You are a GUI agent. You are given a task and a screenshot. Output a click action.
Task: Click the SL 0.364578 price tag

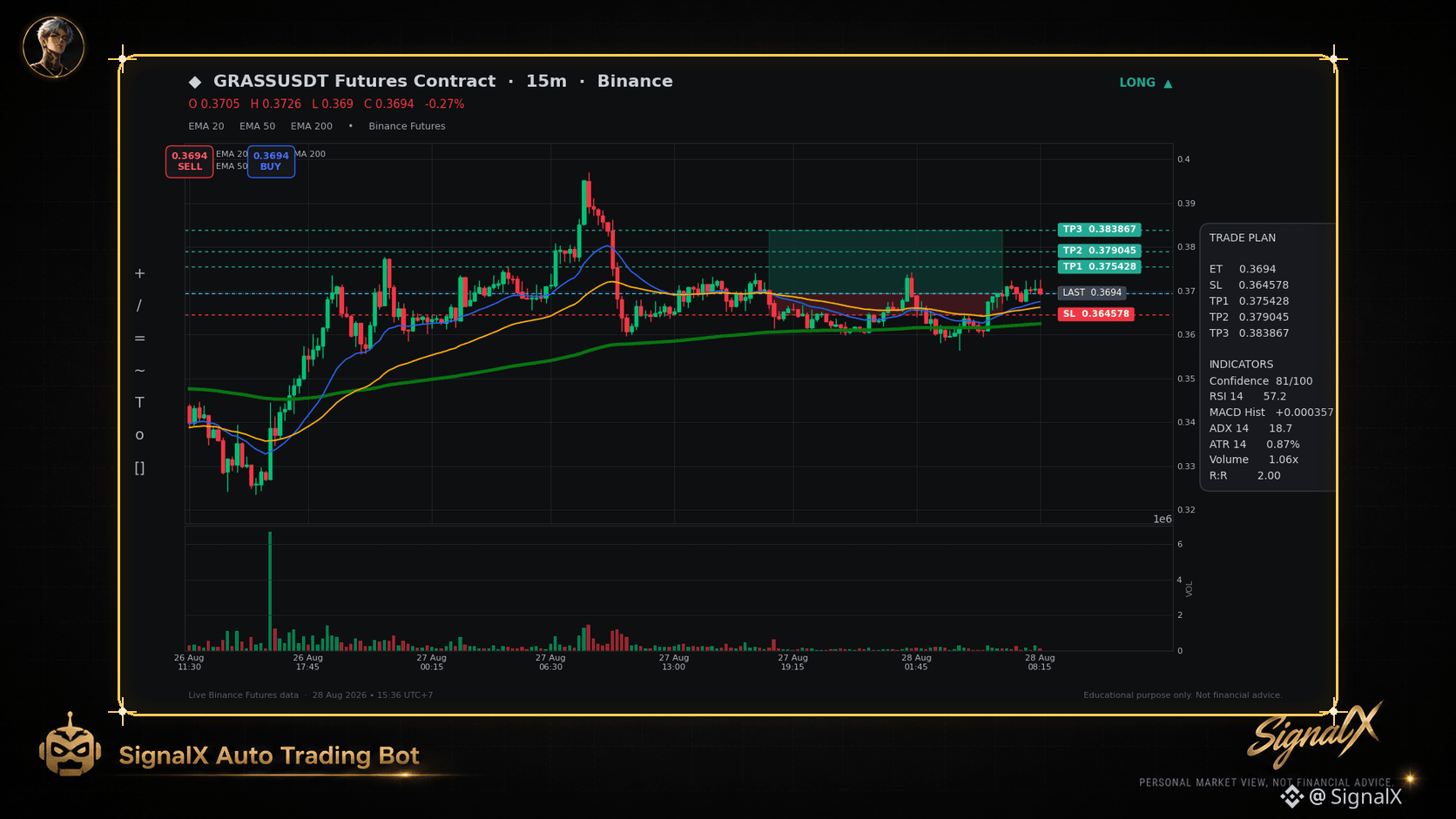coord(1095,314)
